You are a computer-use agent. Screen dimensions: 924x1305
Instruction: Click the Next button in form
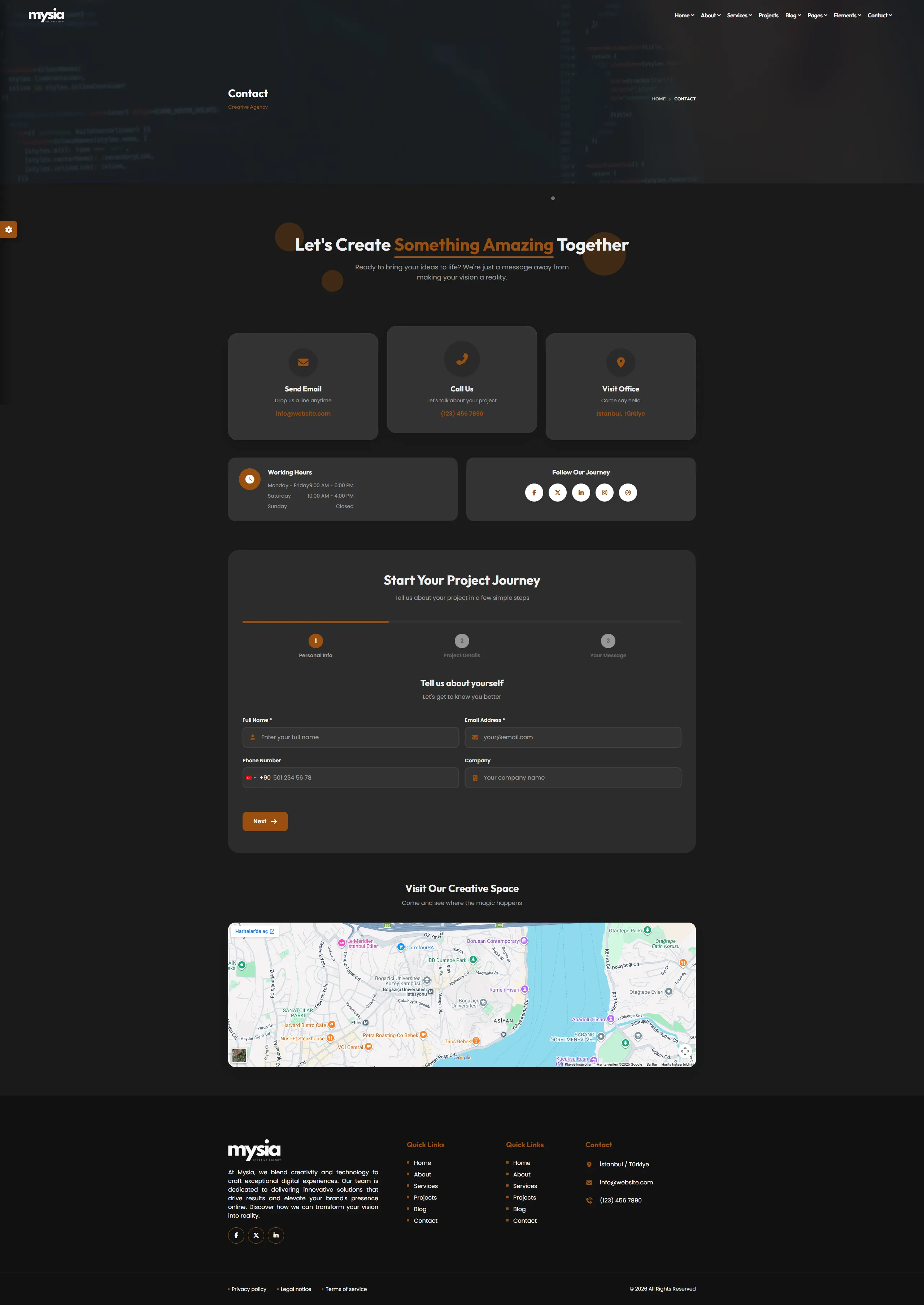click(x=265, y=821)
